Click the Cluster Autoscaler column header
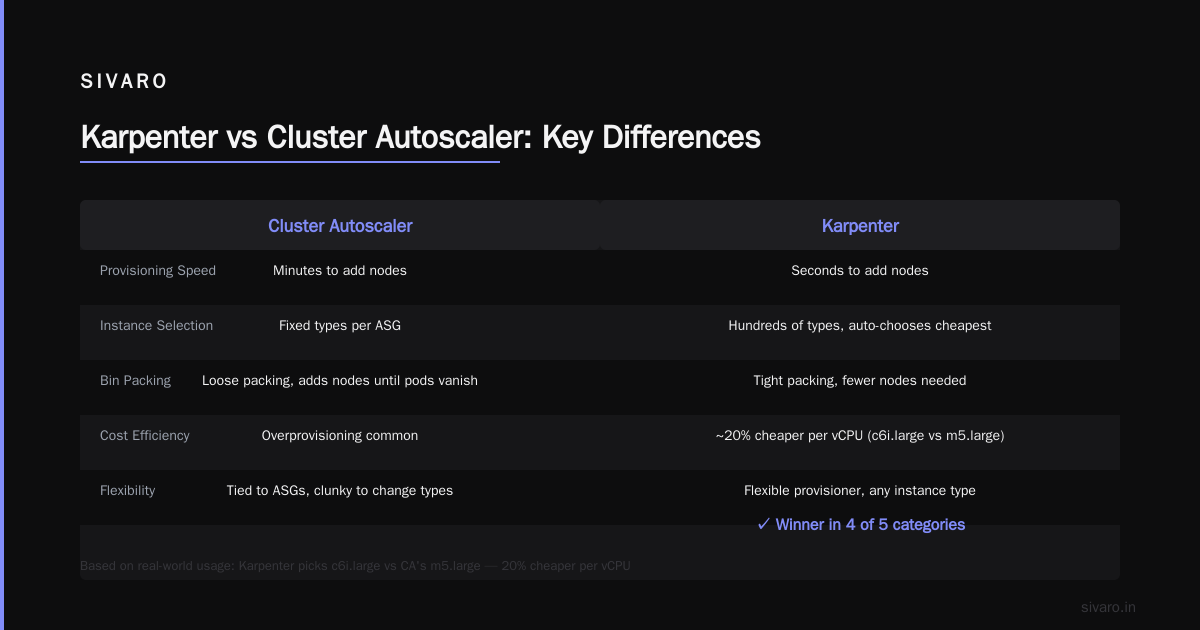 (340, 226)
